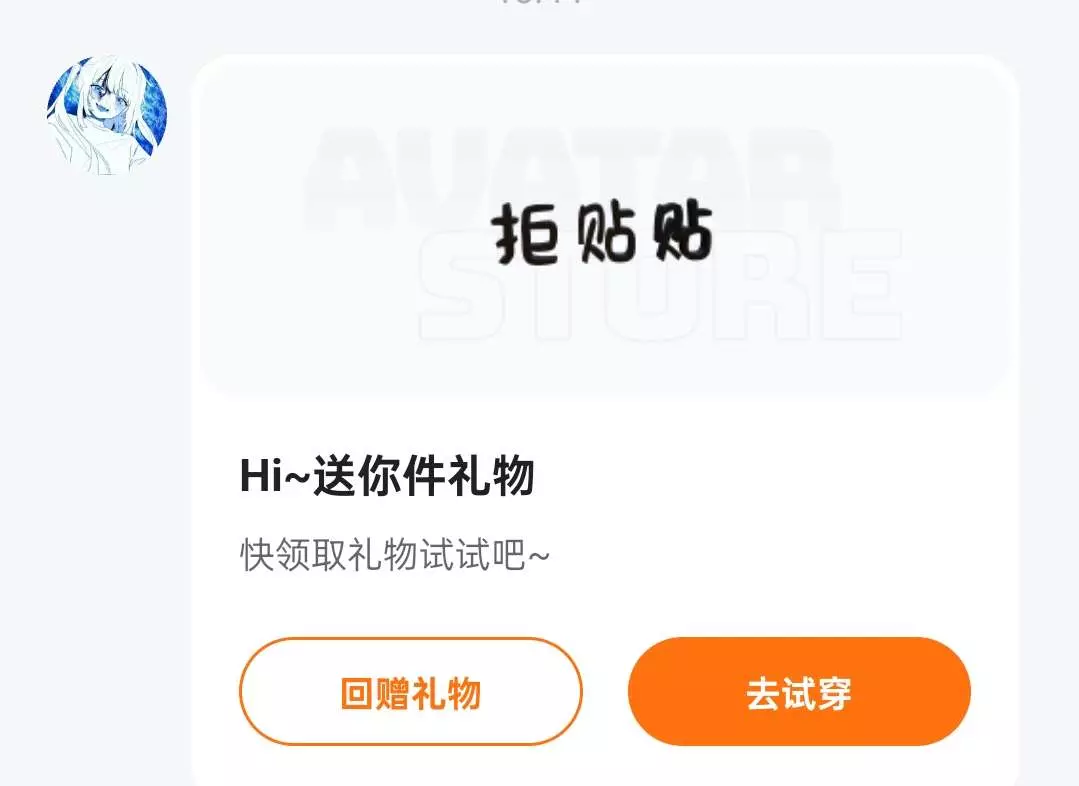Tap the 去 character on the orange button

764,693
